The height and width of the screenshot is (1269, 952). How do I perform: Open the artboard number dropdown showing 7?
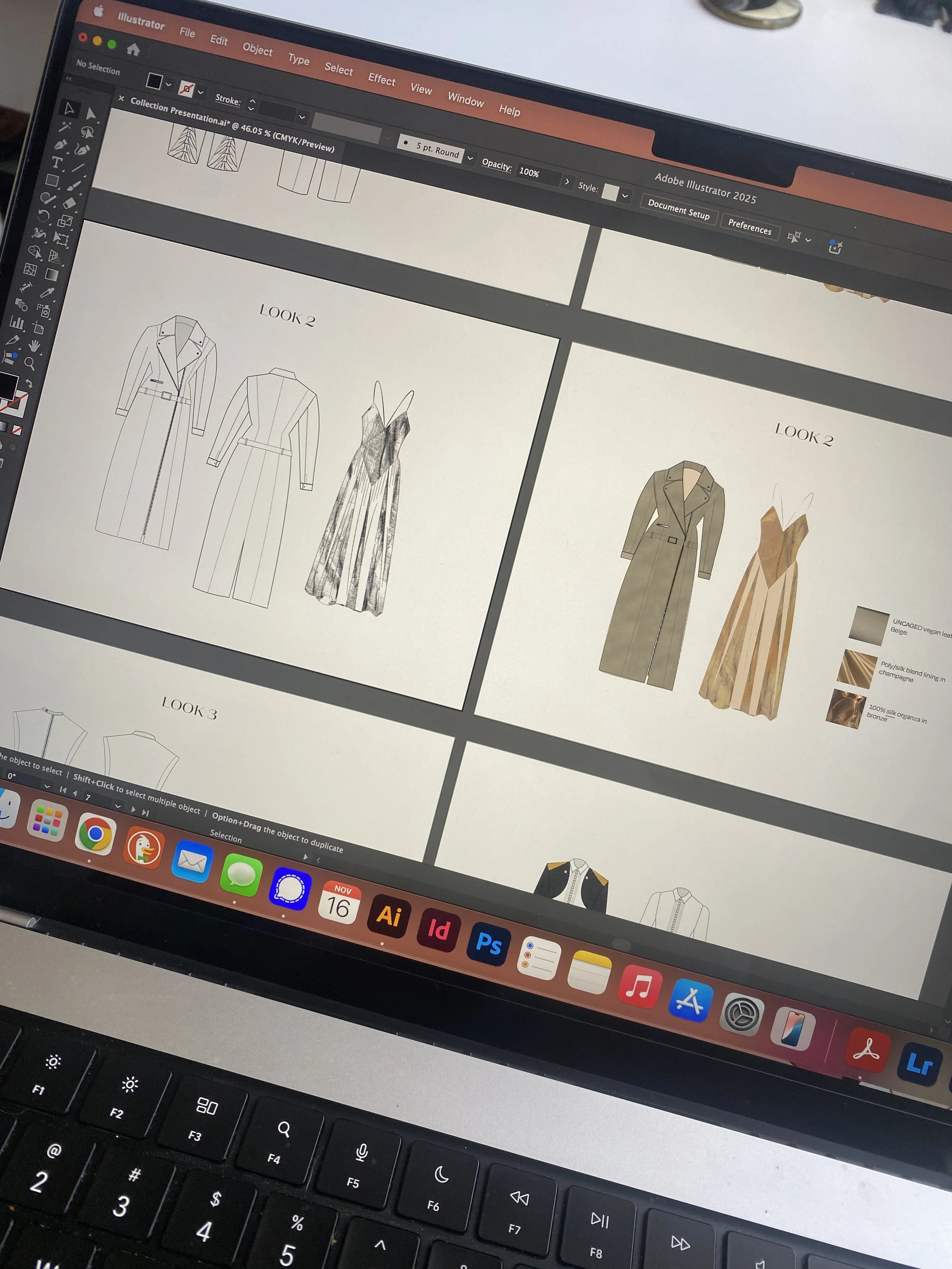(118, 806)
